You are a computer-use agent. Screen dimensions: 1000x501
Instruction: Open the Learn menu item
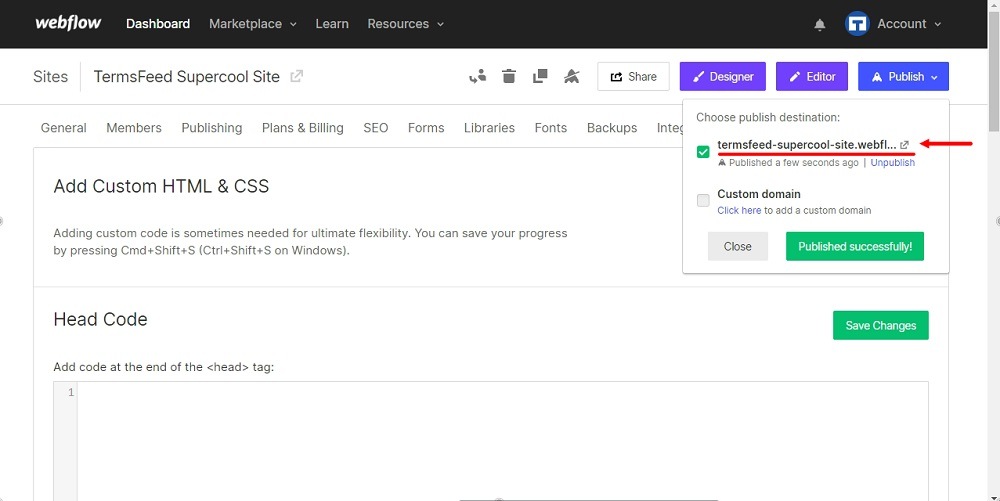coord(332,24)
